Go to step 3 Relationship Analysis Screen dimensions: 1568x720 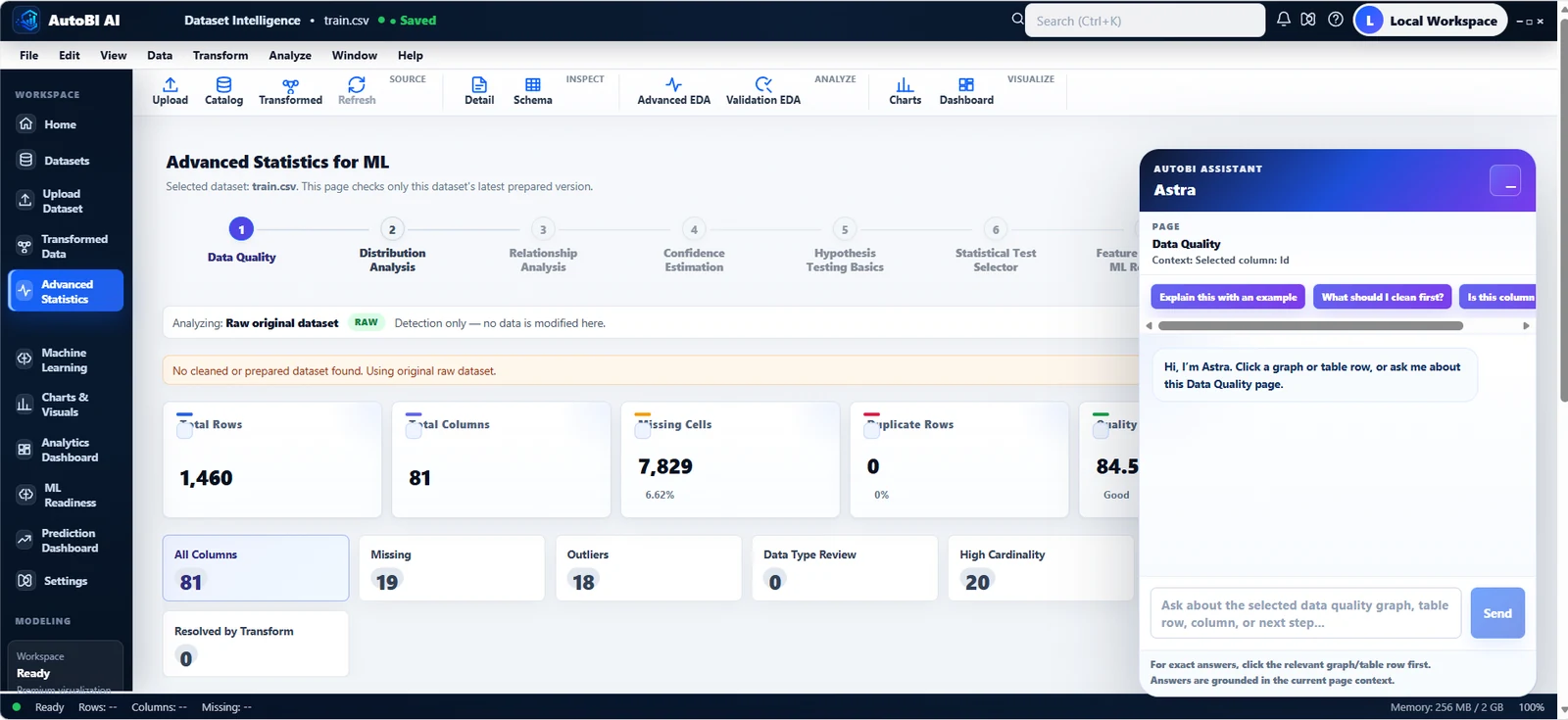point(543,245)
